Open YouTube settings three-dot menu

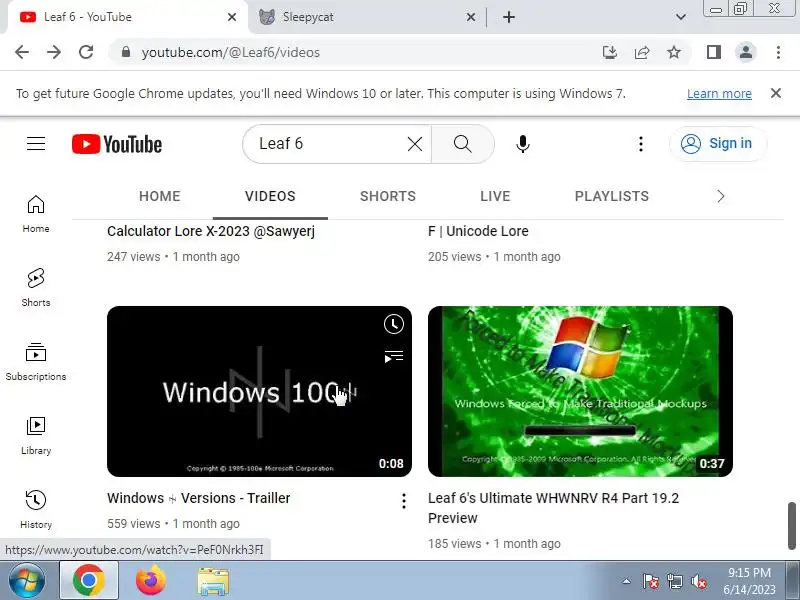click(x=641, y=144)
